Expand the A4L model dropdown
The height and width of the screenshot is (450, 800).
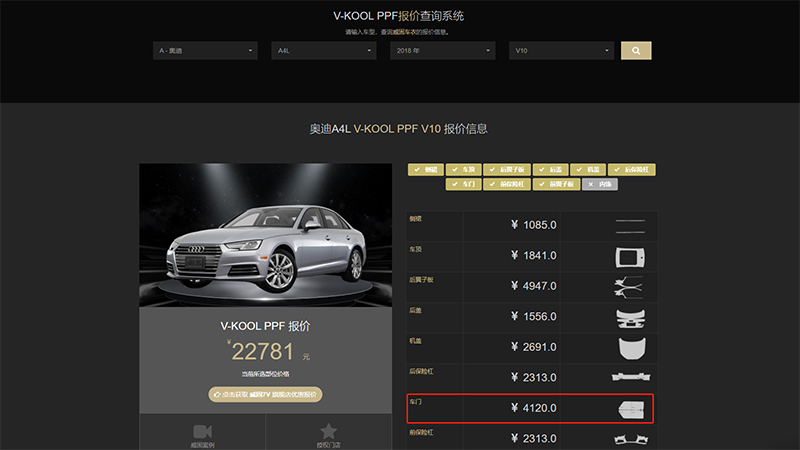[x=324, y=50]
